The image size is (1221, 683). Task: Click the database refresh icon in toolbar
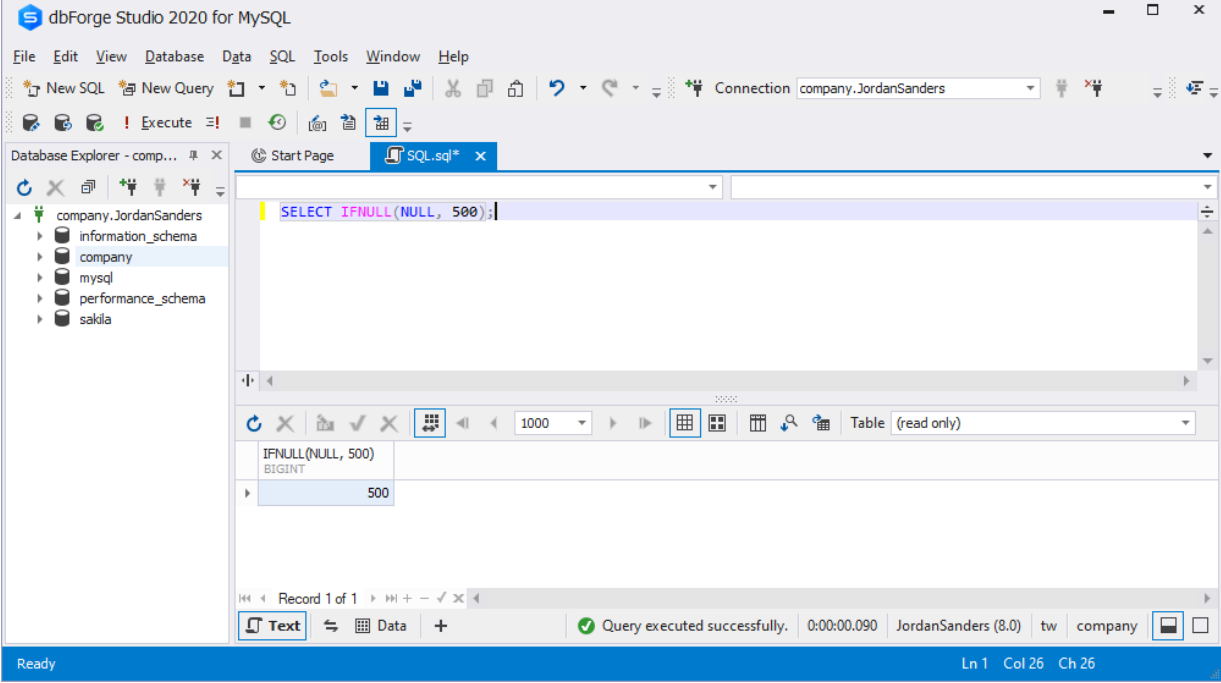tap(62, 122)
